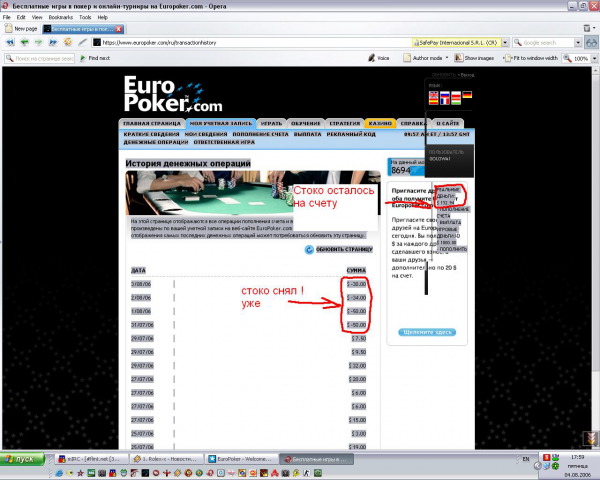Image resolution: width=600 pixels, height=480 pixels.
Task: Open the address bar dropdown arrow
Action: [x=505, y=42]
